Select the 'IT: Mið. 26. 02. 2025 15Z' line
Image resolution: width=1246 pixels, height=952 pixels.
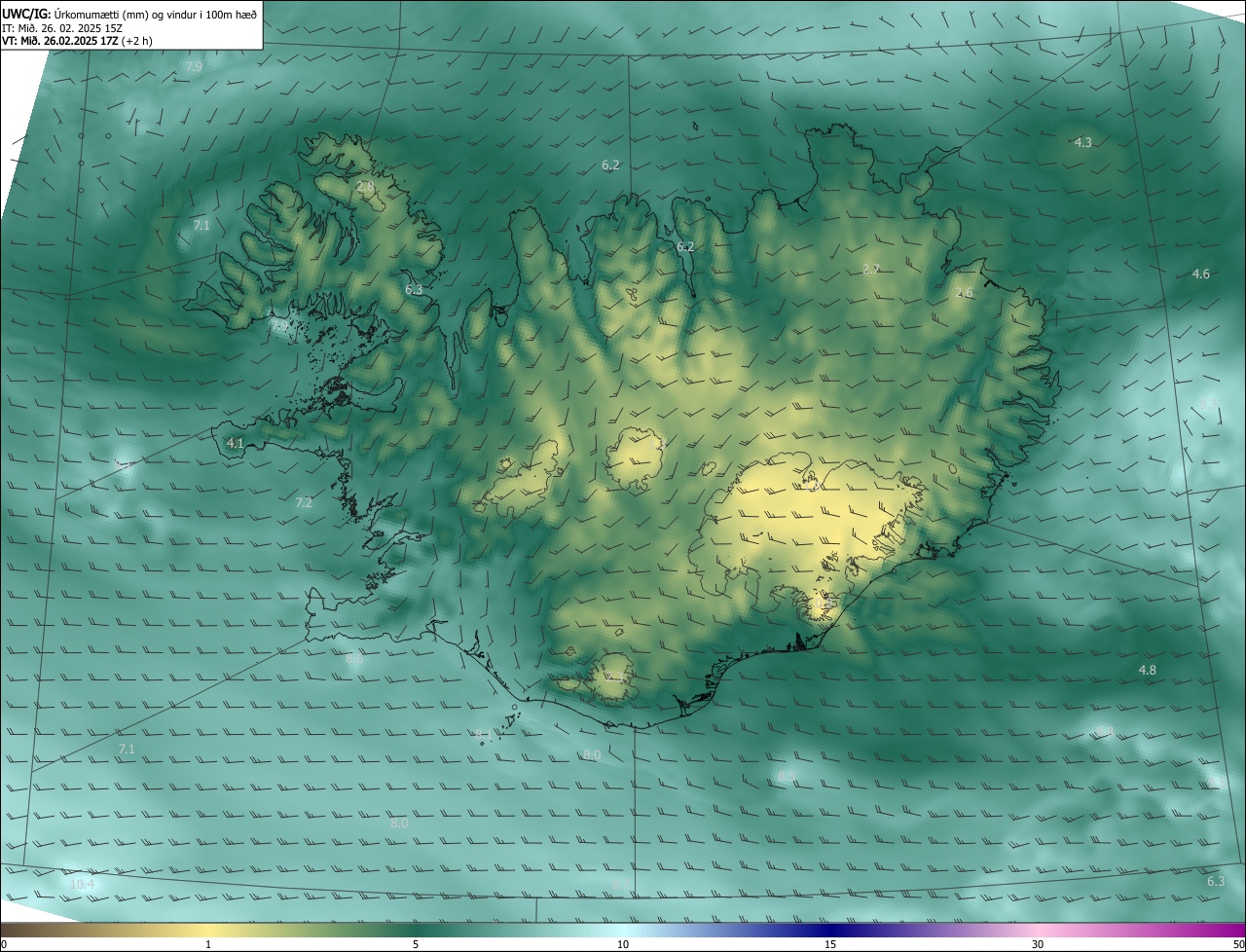click(62, 27)
